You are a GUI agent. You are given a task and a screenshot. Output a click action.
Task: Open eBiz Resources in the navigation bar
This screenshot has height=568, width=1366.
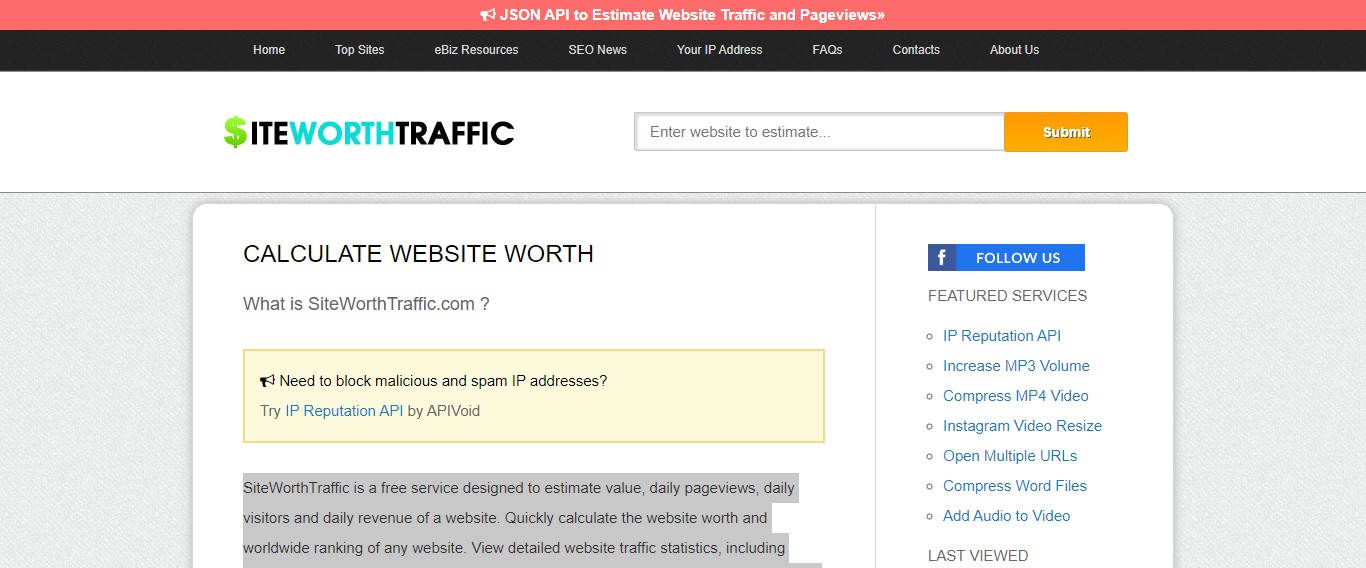[476, 50]
